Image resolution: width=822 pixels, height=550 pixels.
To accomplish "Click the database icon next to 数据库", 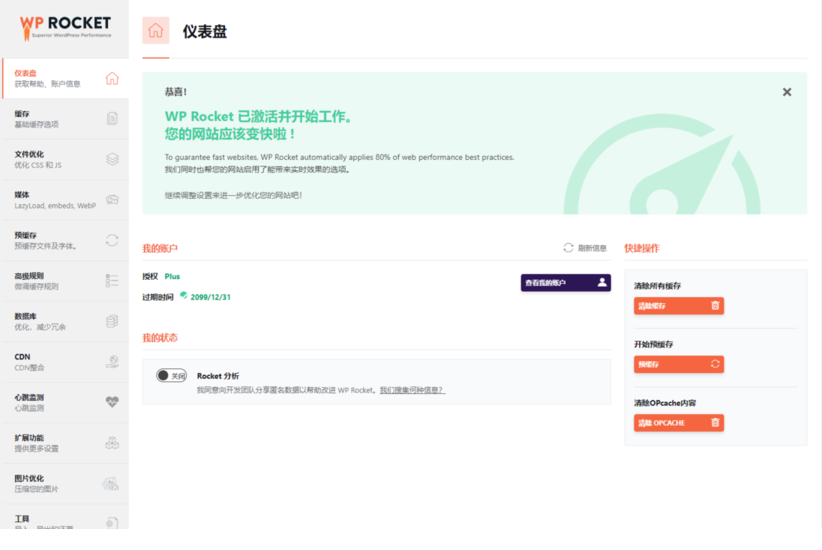I will pyautogui.click(x=112, y=321).
